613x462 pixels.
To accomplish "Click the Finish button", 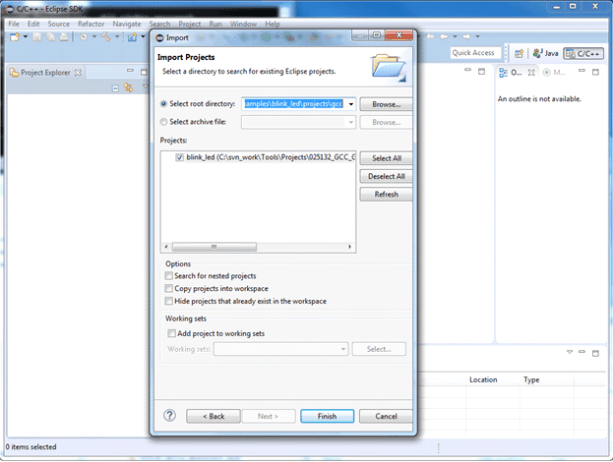I will coord(327,416).
